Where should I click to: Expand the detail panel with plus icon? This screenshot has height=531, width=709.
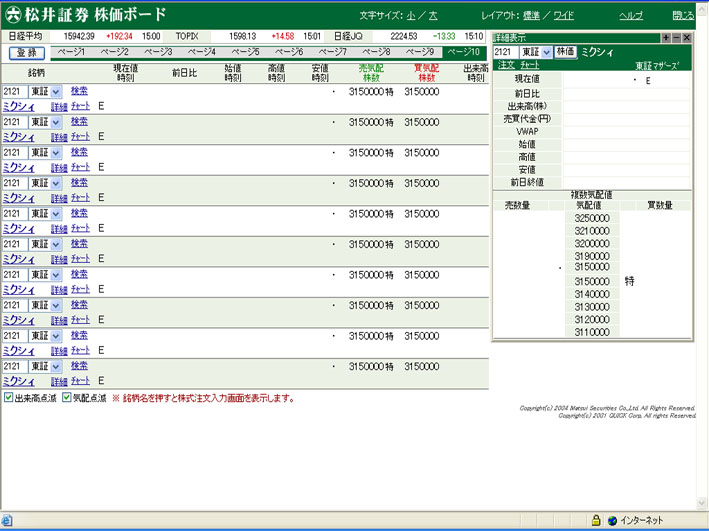point(666,38)
